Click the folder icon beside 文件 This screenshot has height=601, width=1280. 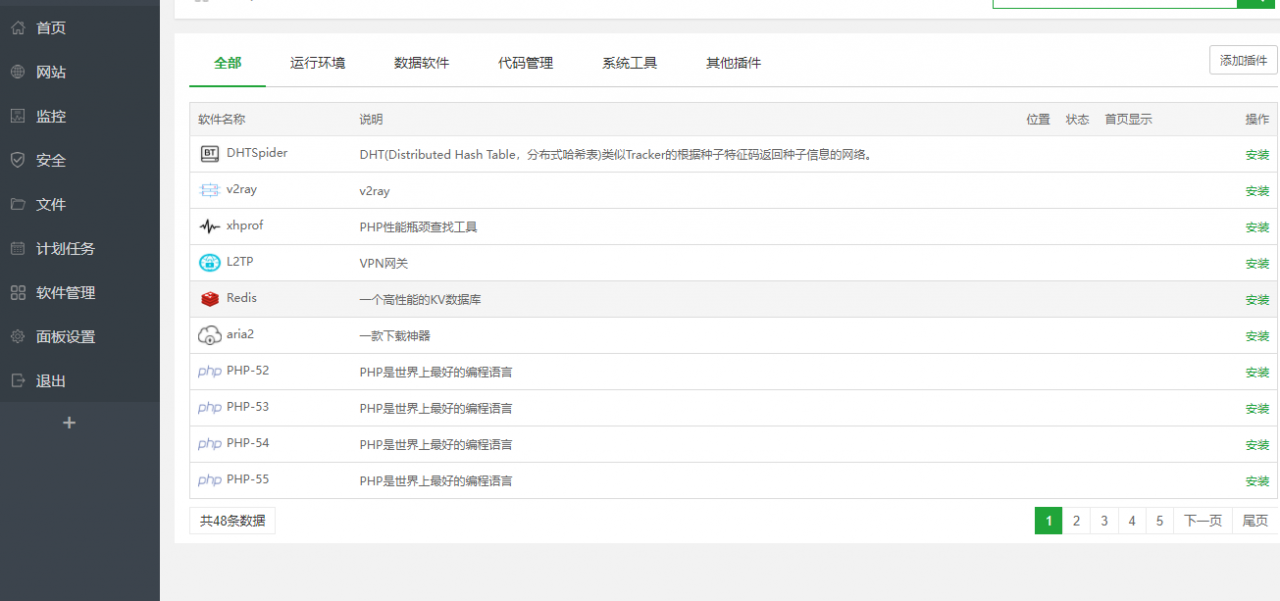(x=17, y=204)
